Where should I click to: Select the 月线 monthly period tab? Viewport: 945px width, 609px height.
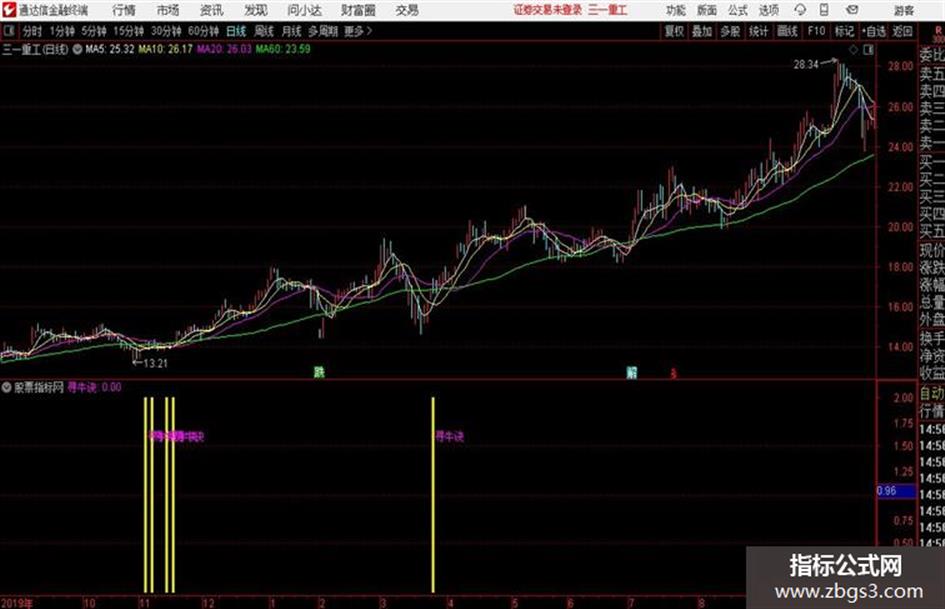(292, 31)
